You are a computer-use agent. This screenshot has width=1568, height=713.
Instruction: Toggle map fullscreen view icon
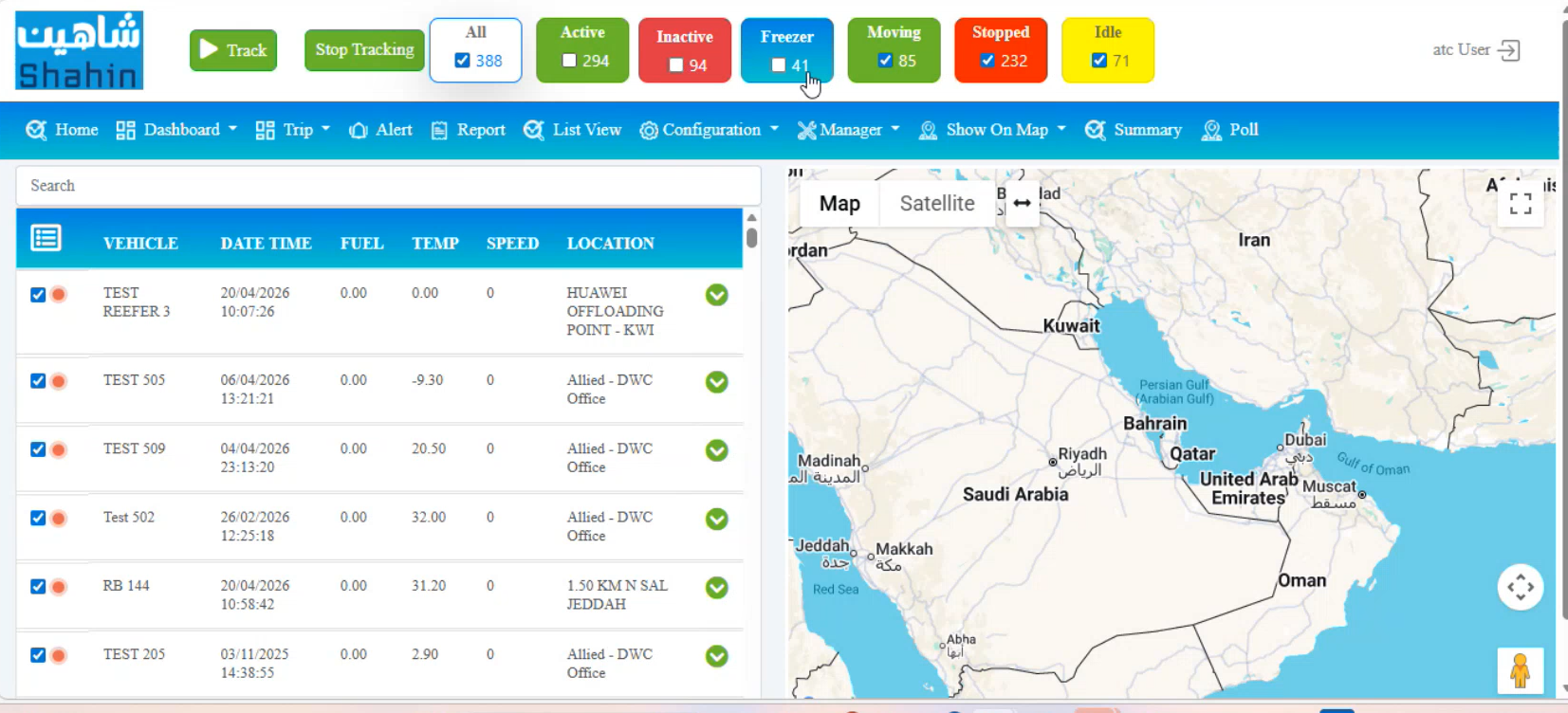tap(1521, 204)
